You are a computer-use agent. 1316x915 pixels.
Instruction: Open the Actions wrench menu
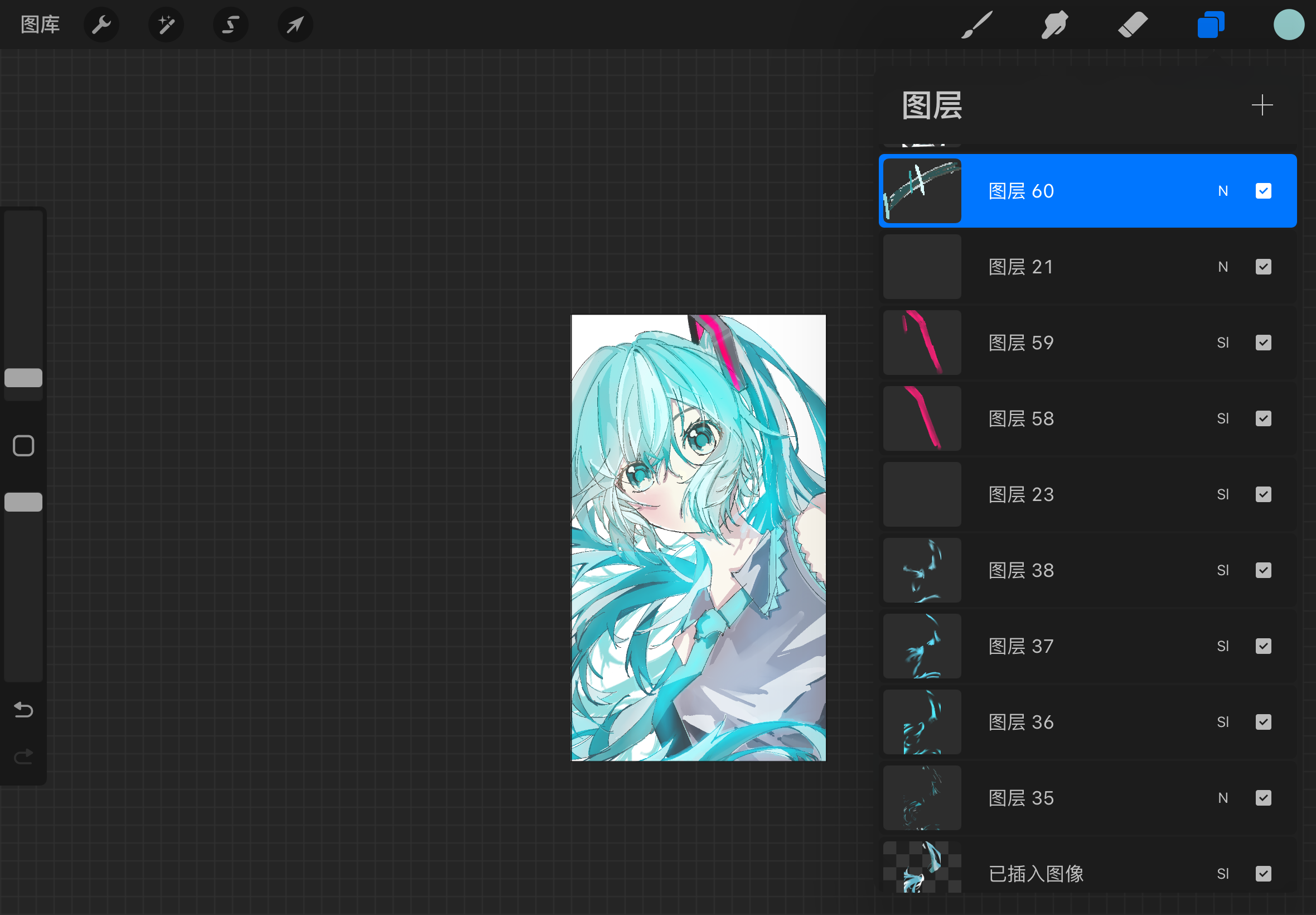coord(101,25)
